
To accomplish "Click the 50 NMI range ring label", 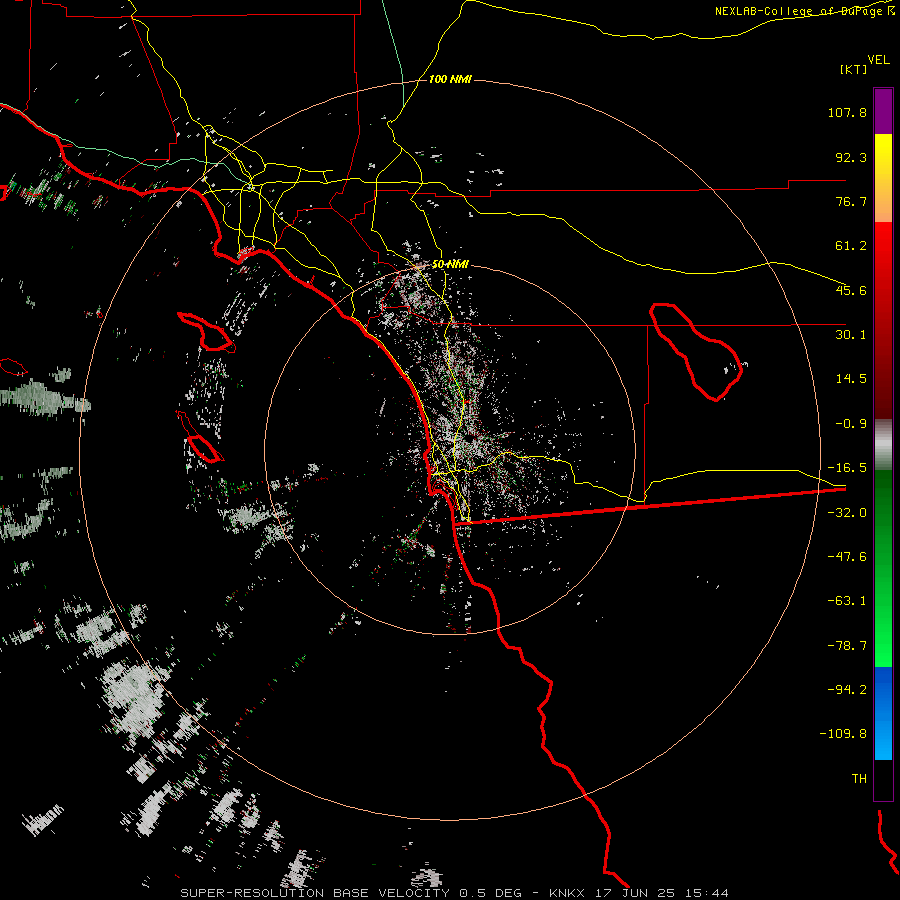I will point(450,265).
